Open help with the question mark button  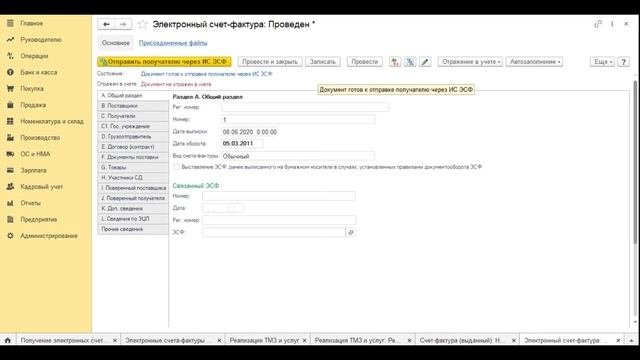[x=623, y=62]
